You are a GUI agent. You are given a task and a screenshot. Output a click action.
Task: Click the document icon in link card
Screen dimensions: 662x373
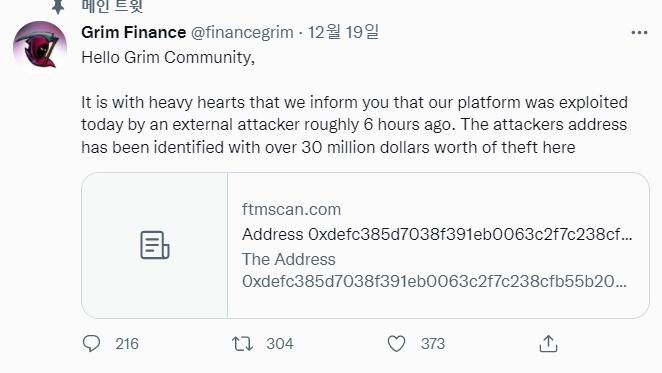pyautogui.click(x=155, y=245)
